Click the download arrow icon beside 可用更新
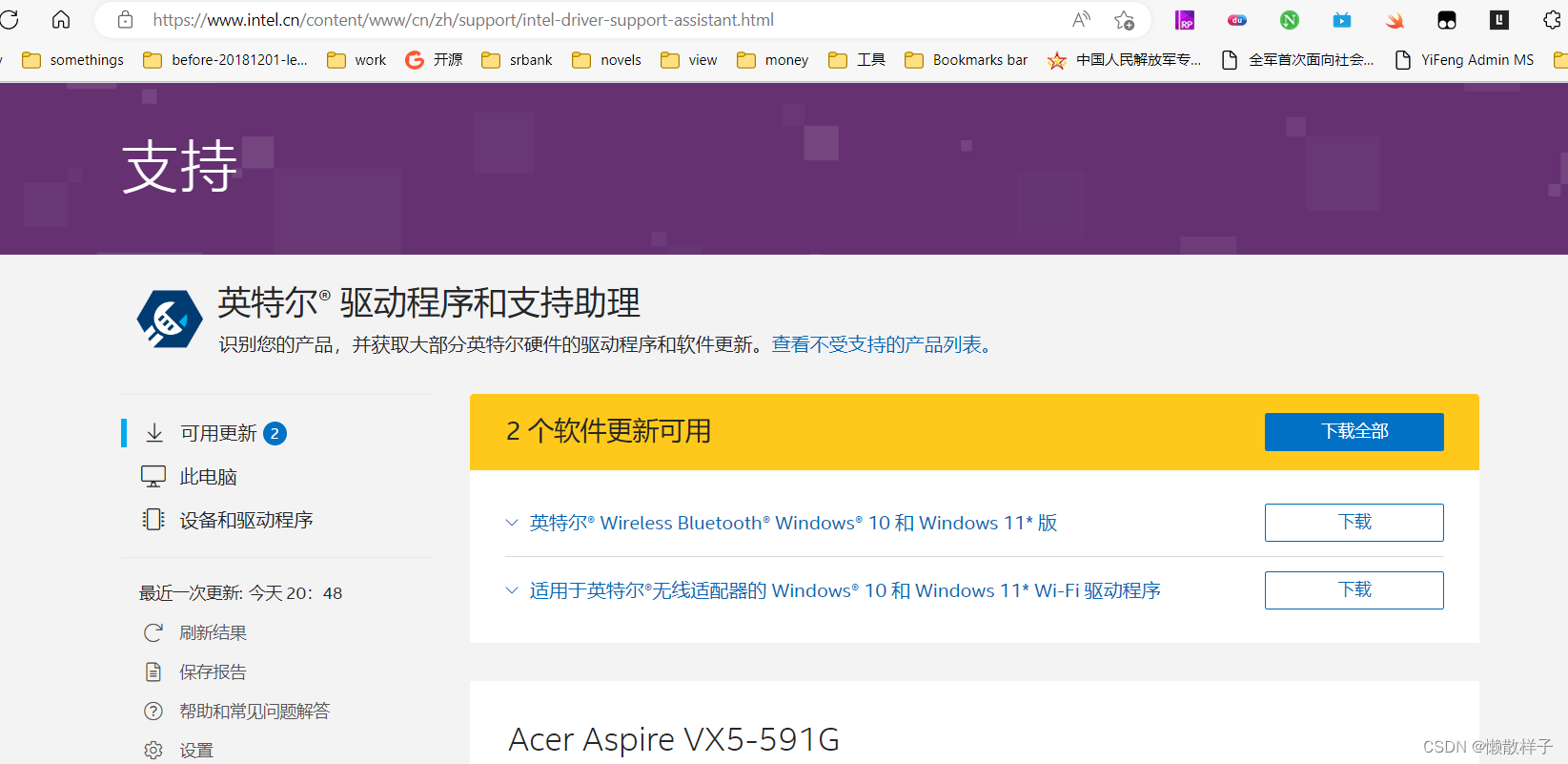 [x=154, y=433]
